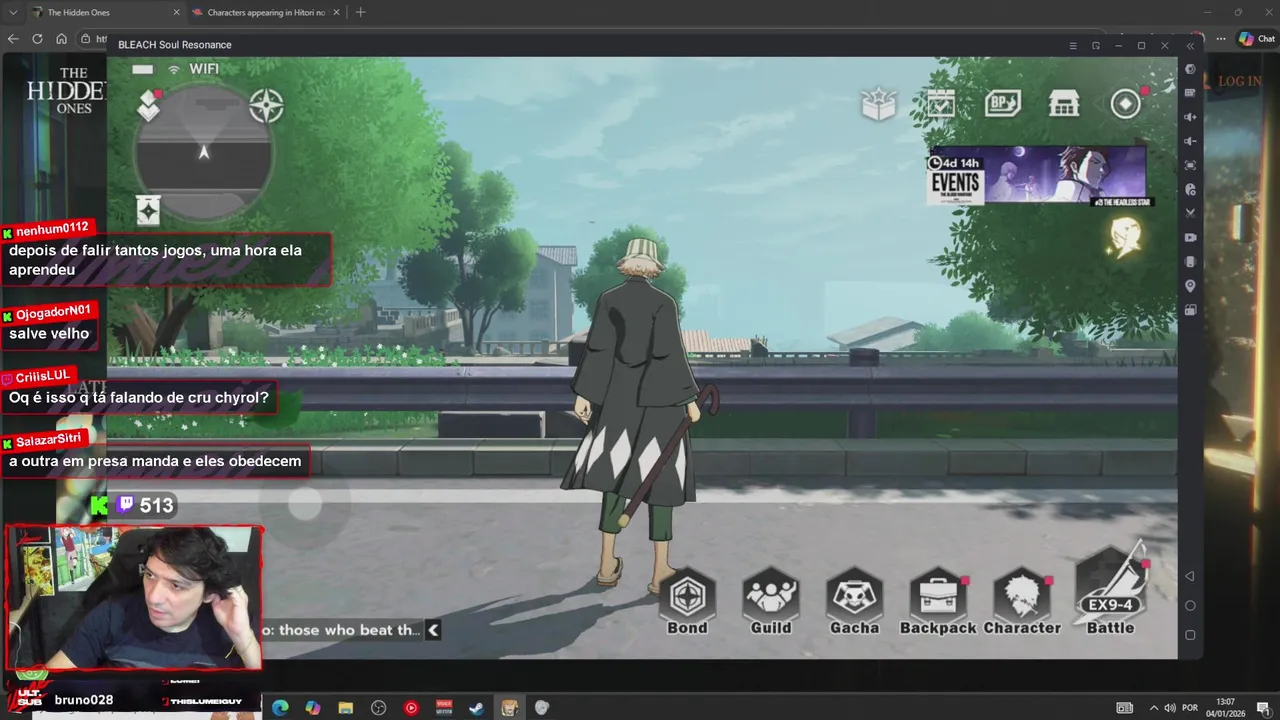Open browser tab search dropdown
Screen dimensions: 1280x720
point(13,12)
